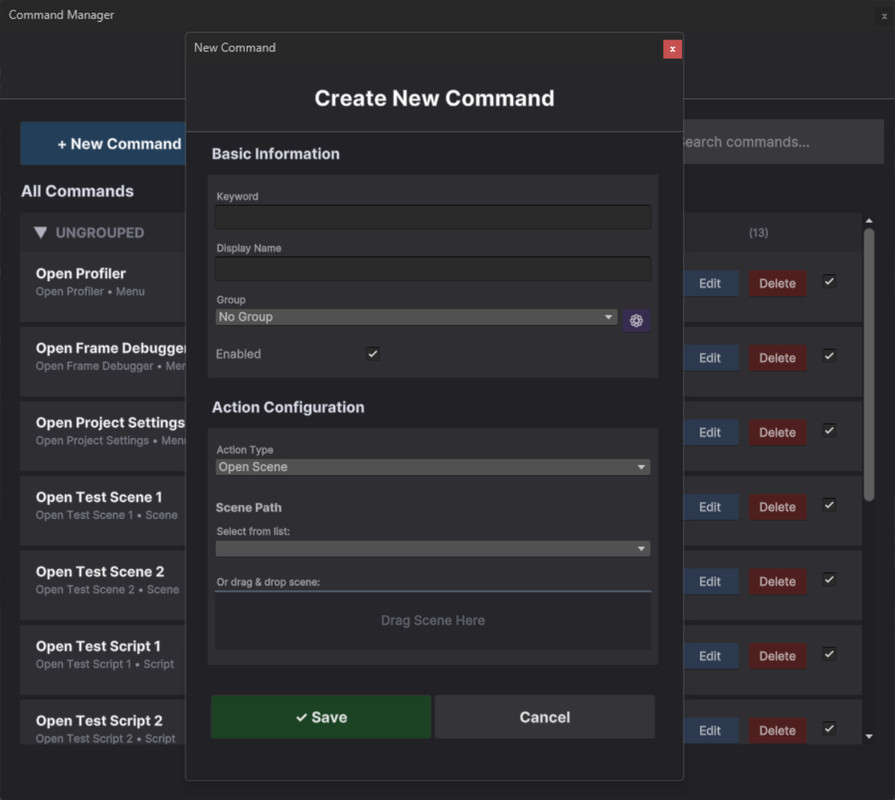The image size is (895, 800).
Task: Cancel creating the command
Action: (544, 717)
